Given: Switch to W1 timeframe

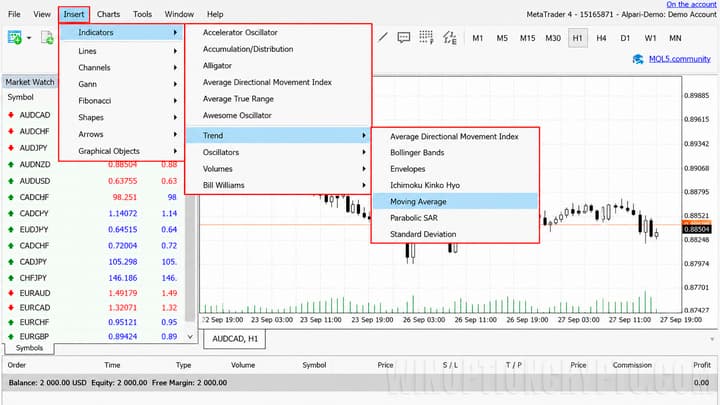Looking at the screenshot, I should [x=650, y=38].
